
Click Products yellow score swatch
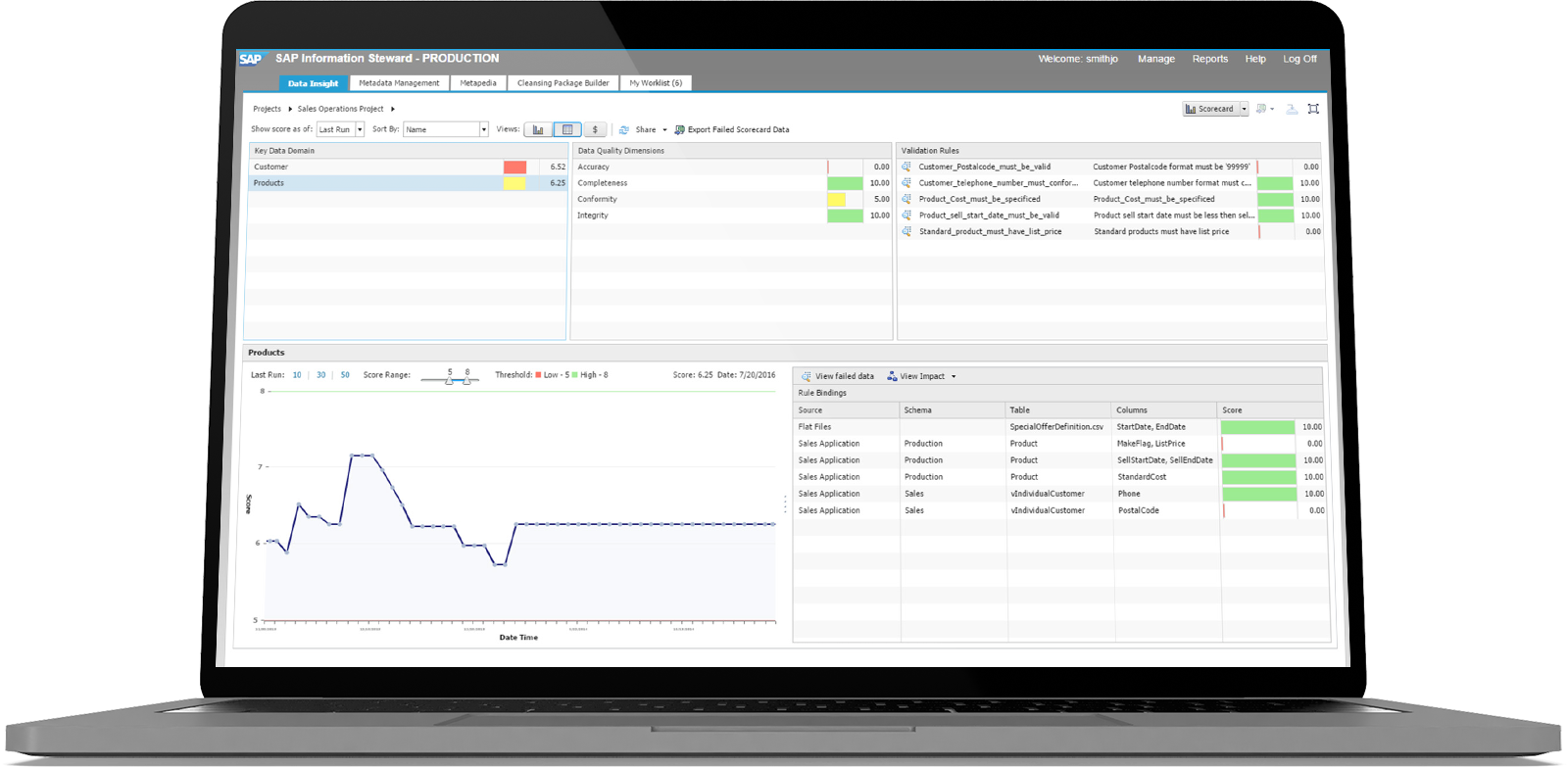pyautogui.click(x=514, y=183)
